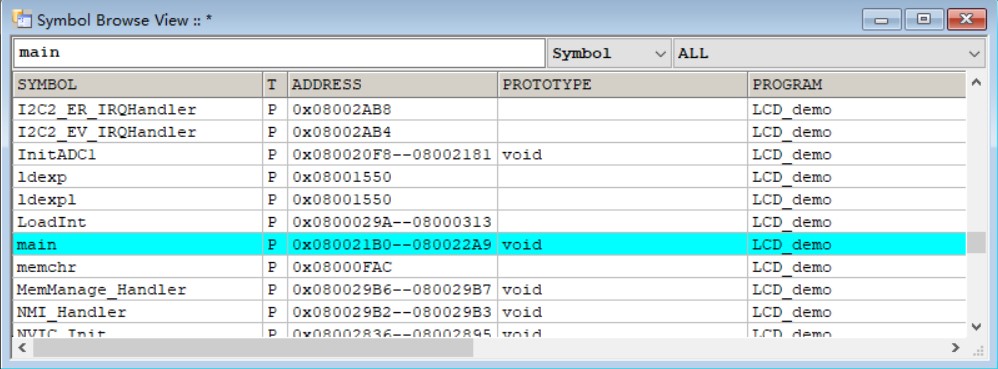The height and width of the screenshot is (369, 998).
Task: Open the Symbol filter type dropdown
Action: 608,53
